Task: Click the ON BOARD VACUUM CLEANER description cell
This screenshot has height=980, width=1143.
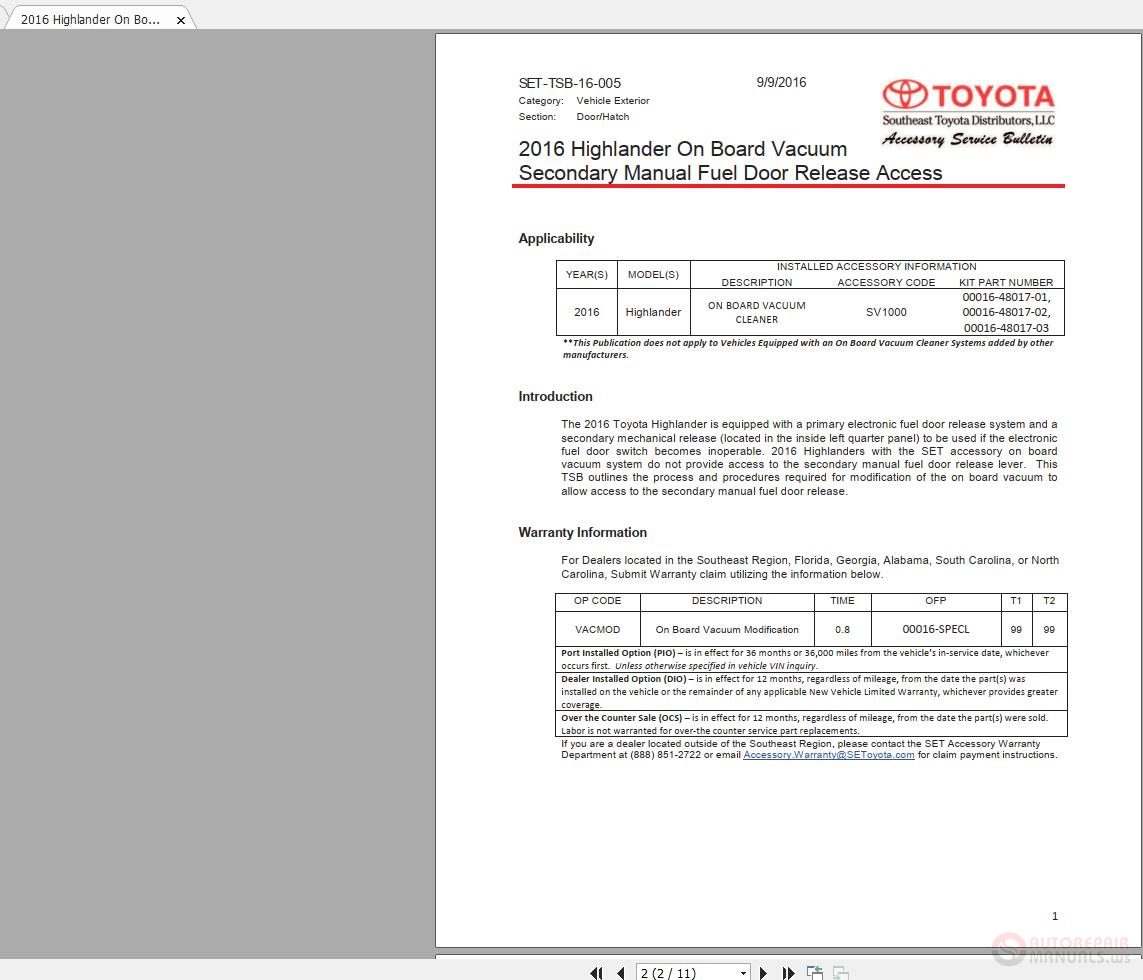Action: point(756,312)
